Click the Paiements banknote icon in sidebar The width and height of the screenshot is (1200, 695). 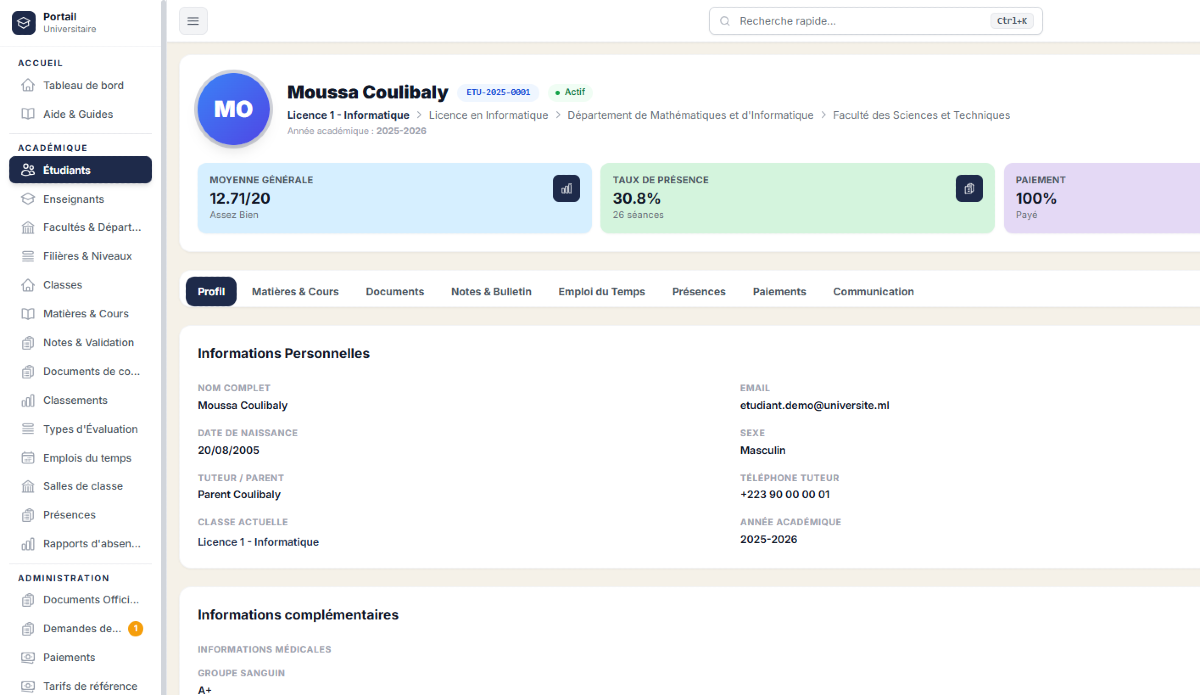(28, 657)
